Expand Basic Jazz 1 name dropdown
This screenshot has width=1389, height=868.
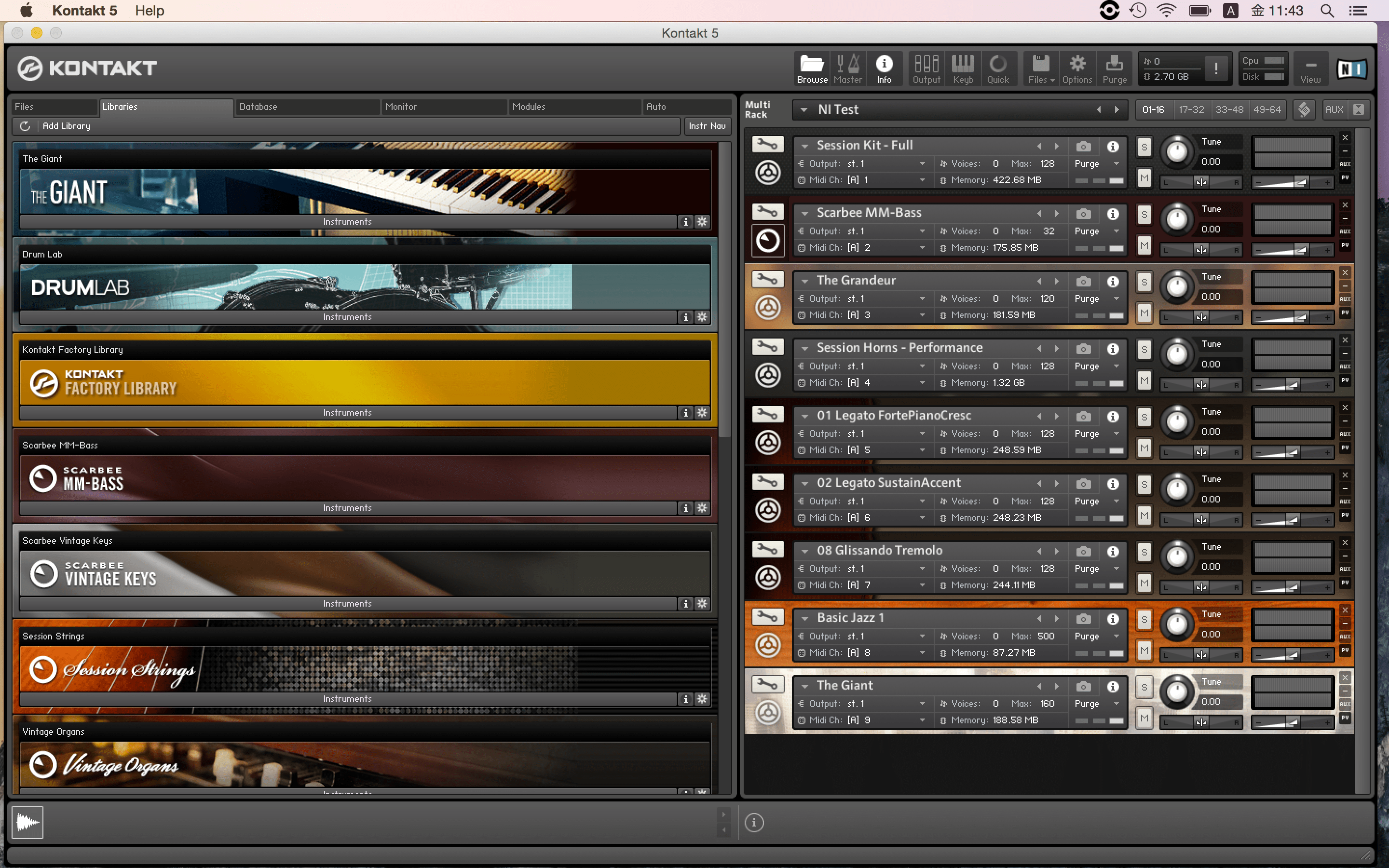click(804, 618)
